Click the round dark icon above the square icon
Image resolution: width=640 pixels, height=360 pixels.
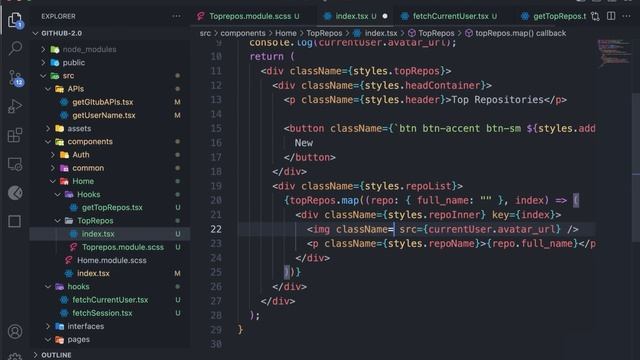pyautogui.click(x=15, y=193)
